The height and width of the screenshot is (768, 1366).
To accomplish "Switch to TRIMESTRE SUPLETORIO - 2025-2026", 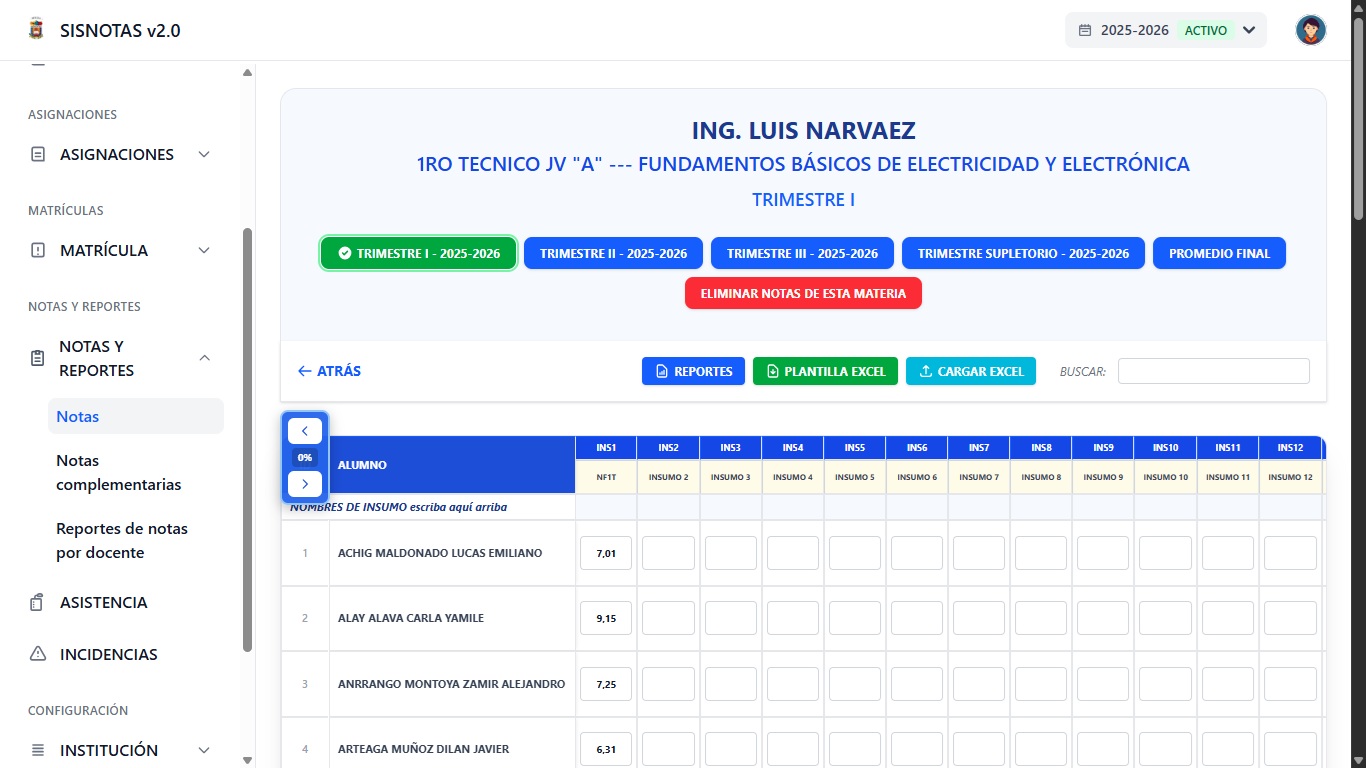I will (1023, 253).
